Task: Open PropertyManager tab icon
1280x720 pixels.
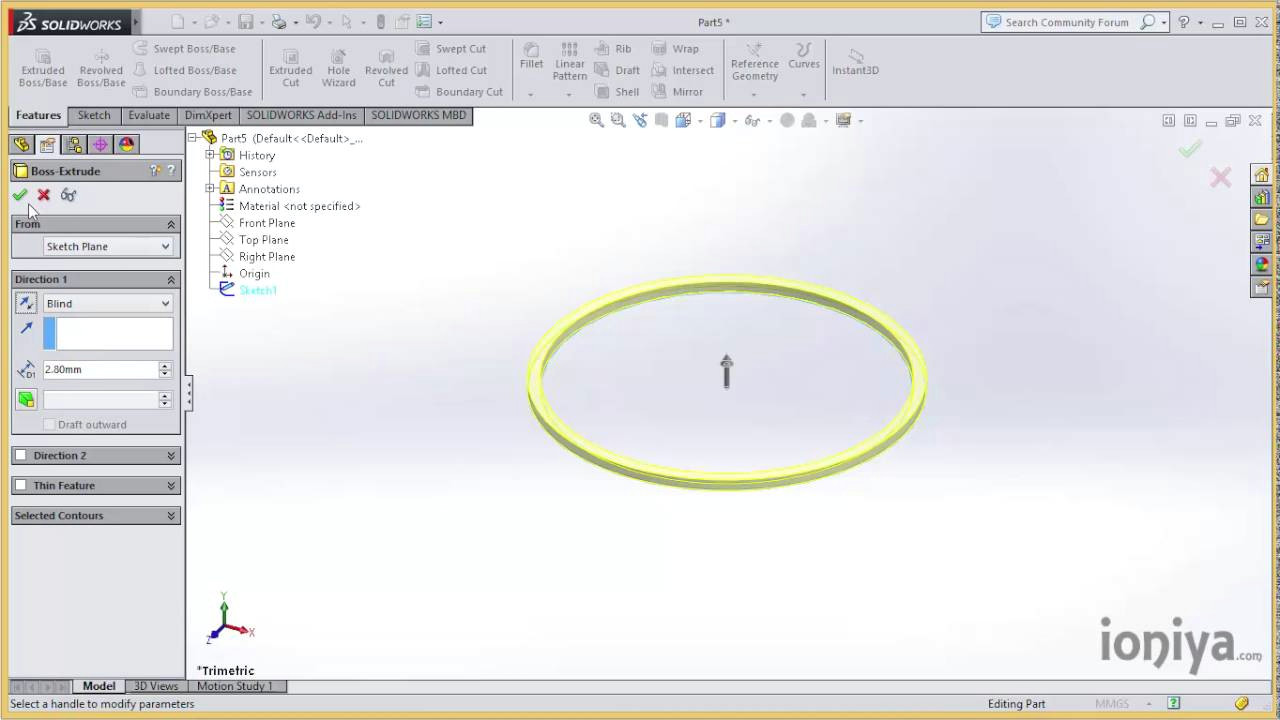Action: pyautogui.click(x=47, y=145)
